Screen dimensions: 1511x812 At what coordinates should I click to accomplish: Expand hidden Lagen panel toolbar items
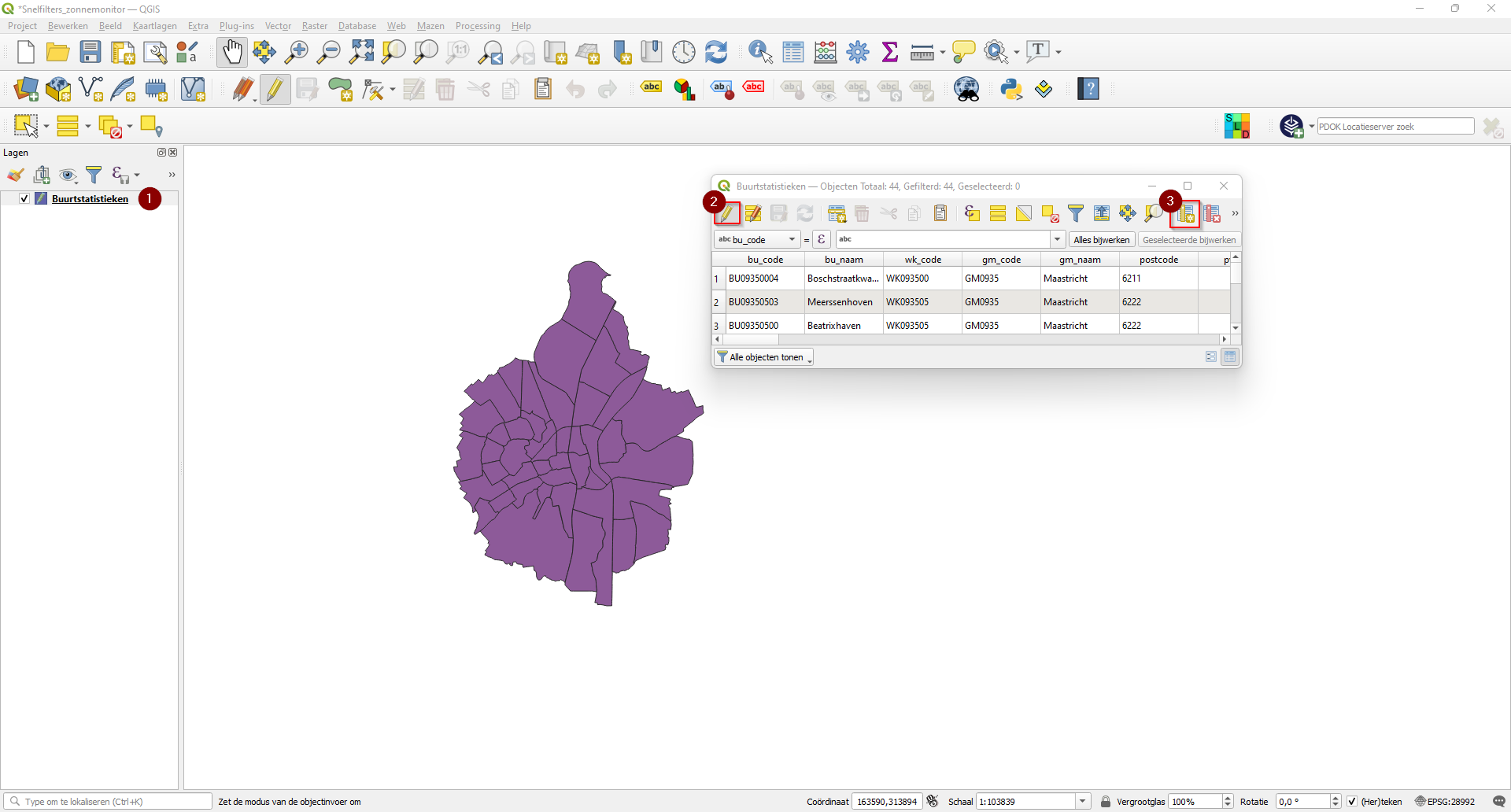[x=172, y=175]
